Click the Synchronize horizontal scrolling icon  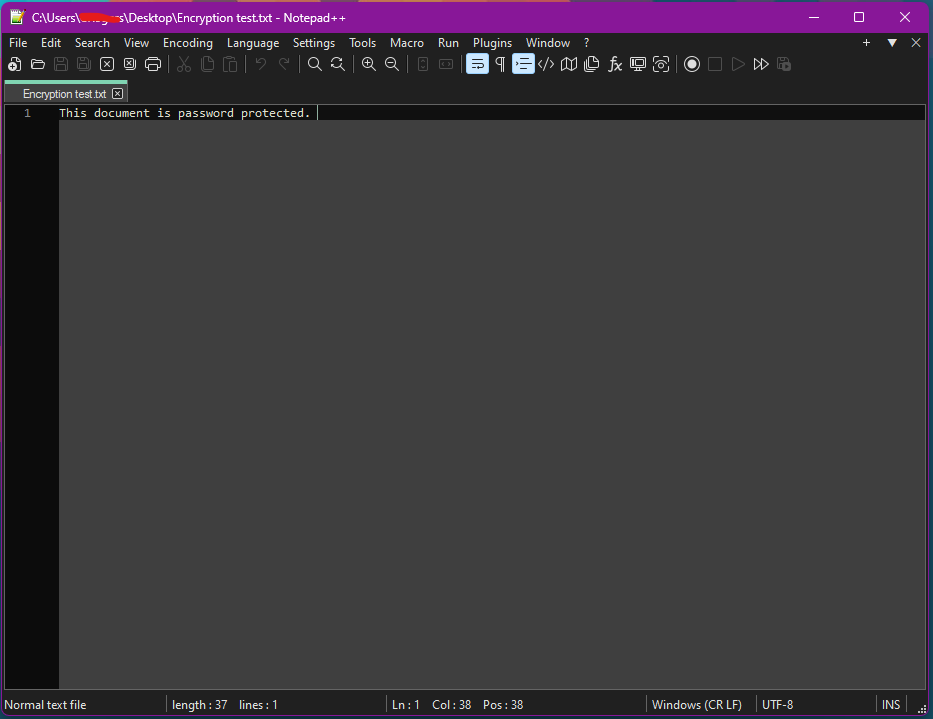[x=446, y=64]
